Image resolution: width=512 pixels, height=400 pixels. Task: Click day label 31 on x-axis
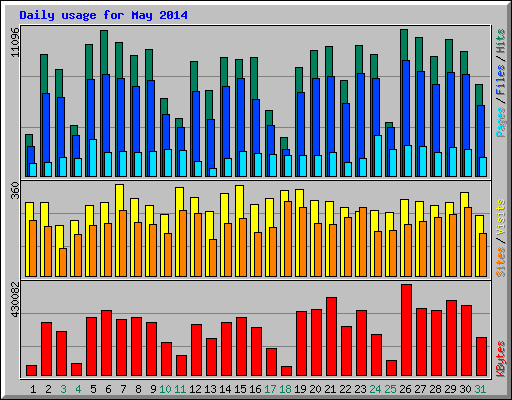click(480, 389)
